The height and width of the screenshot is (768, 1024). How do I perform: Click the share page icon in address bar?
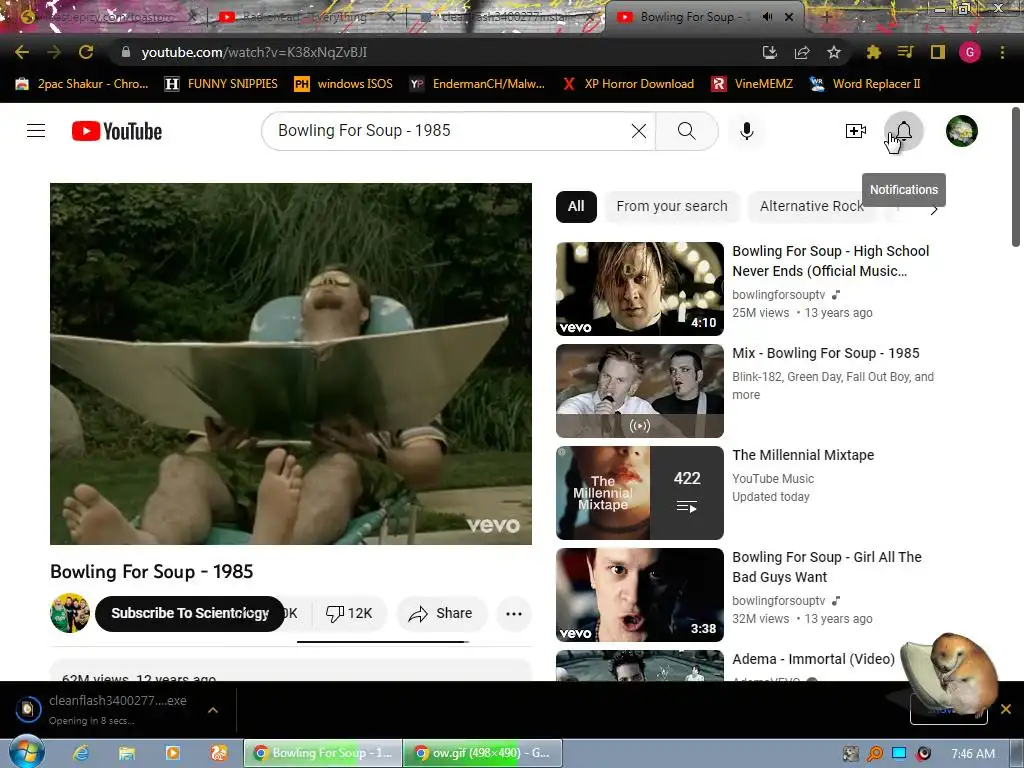802,53
